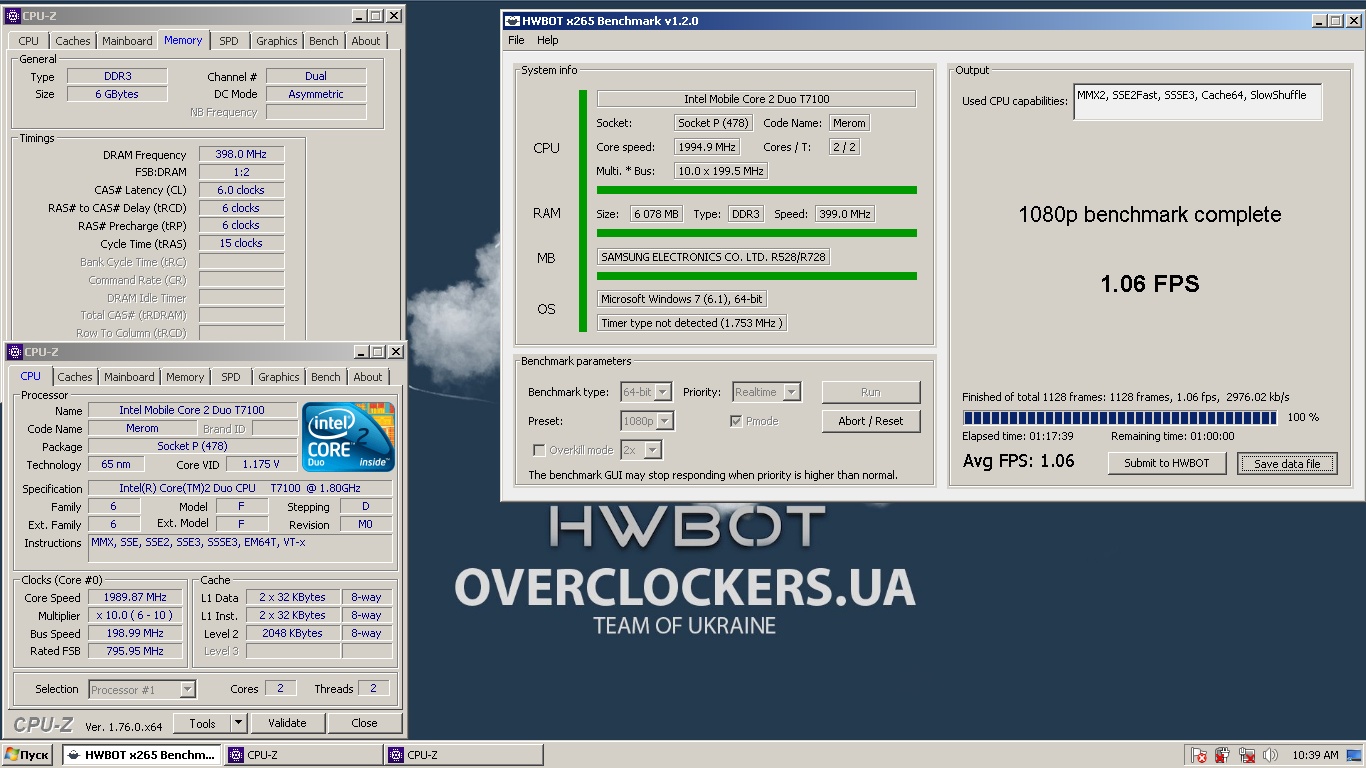Click the Technology 65 nm value
The image size is (1366, 768).
[x=116, y=464]
